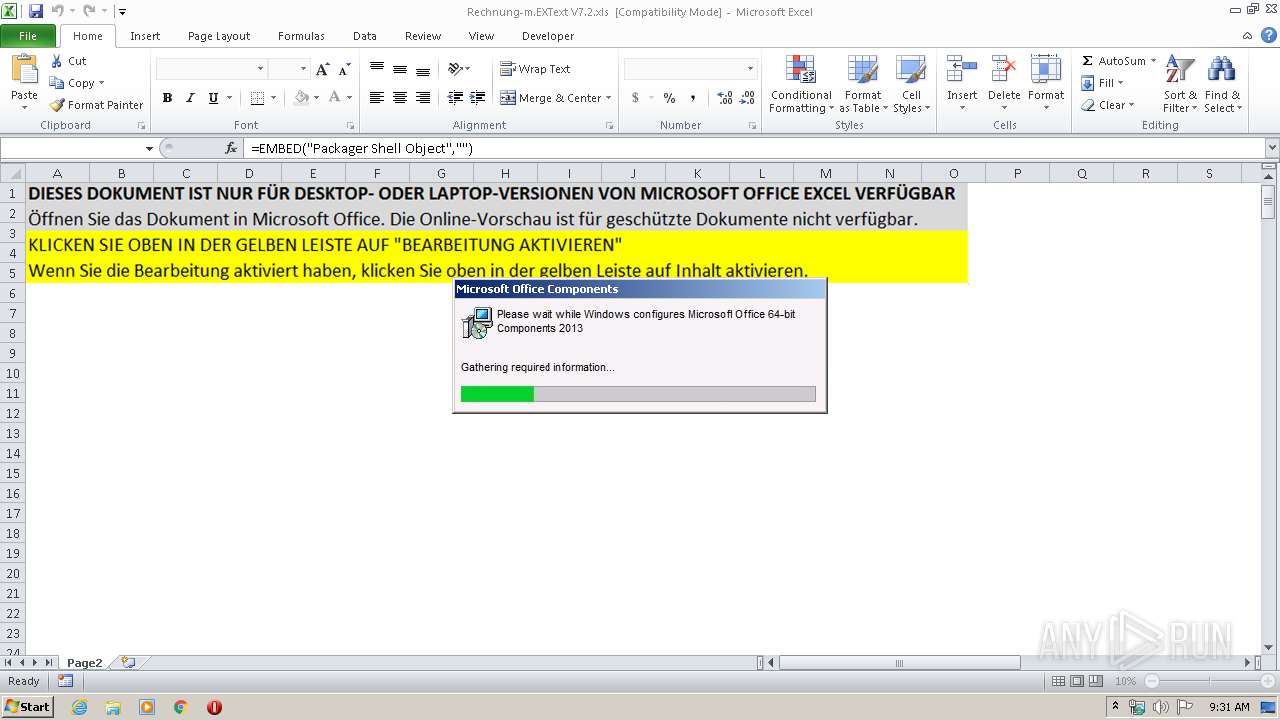Click Find & Select button
The width and height of the screenshot is (1280, 720).
pyautogui.click(x=1221, y=85)
